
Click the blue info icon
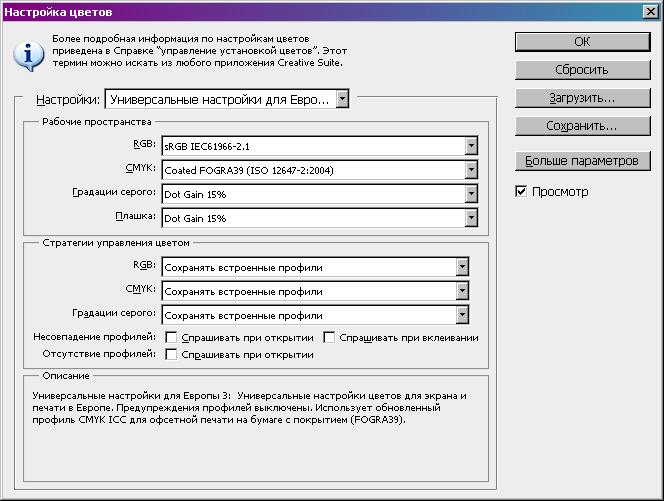[32, 53]
